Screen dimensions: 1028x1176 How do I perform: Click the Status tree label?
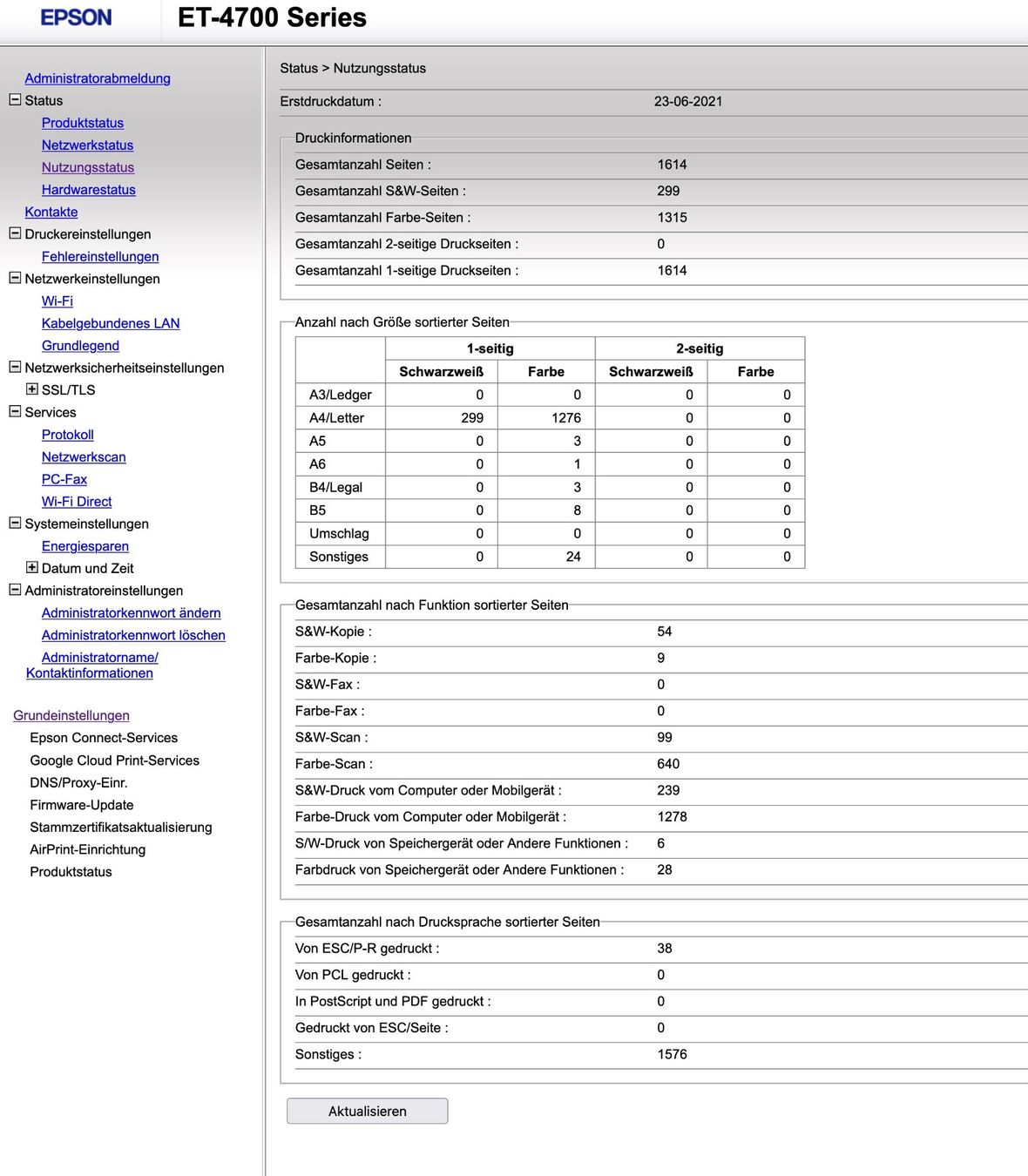(44, 100)
